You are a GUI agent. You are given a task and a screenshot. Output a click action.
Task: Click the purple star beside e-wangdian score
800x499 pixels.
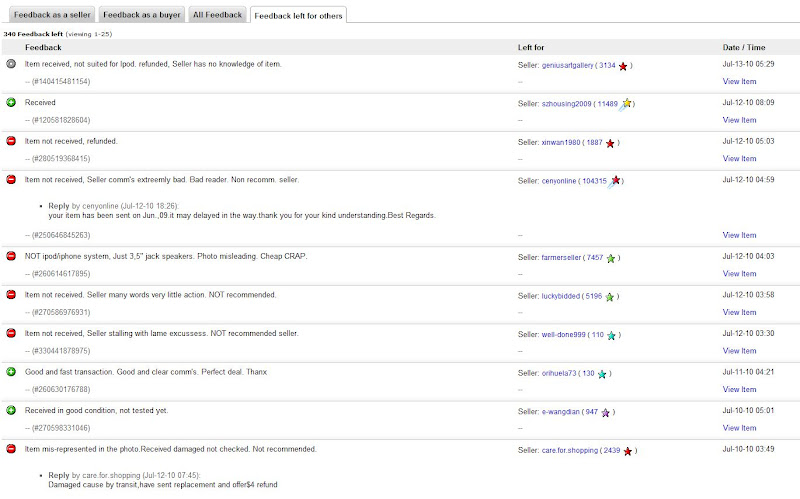(x=606, y=412)
